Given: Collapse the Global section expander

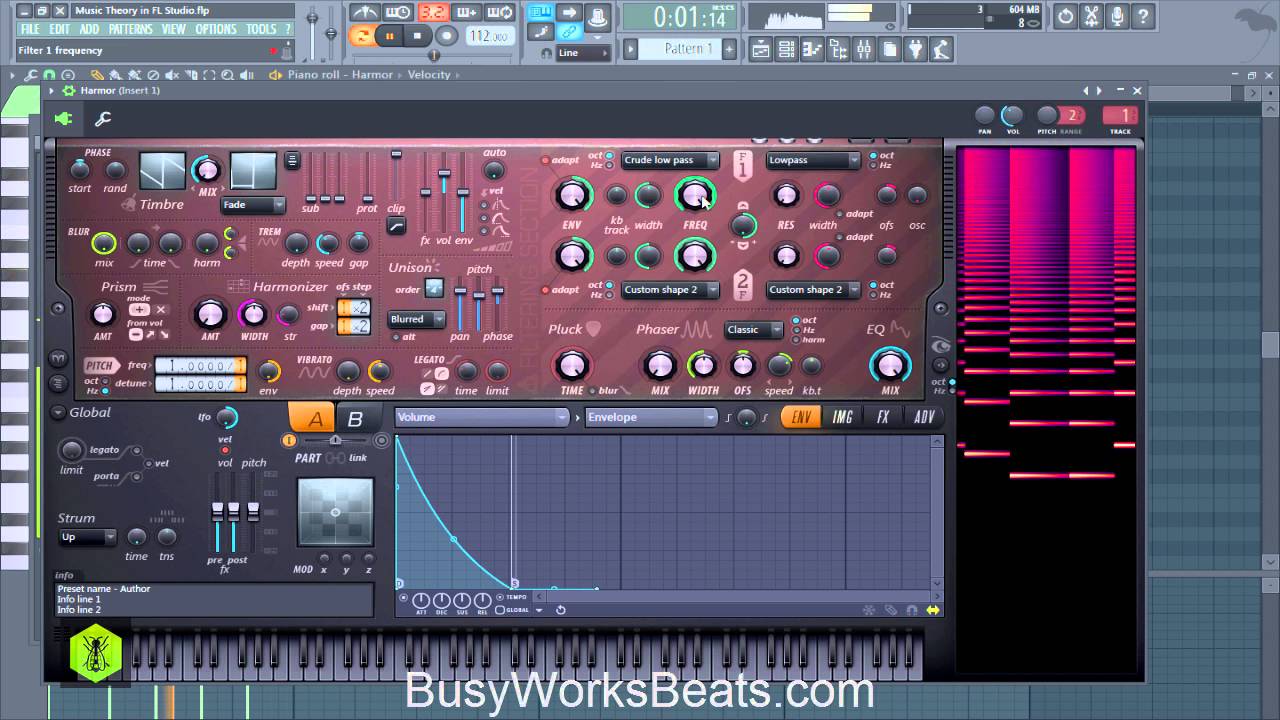Looking at the screenshot, I should coord(58,412).
